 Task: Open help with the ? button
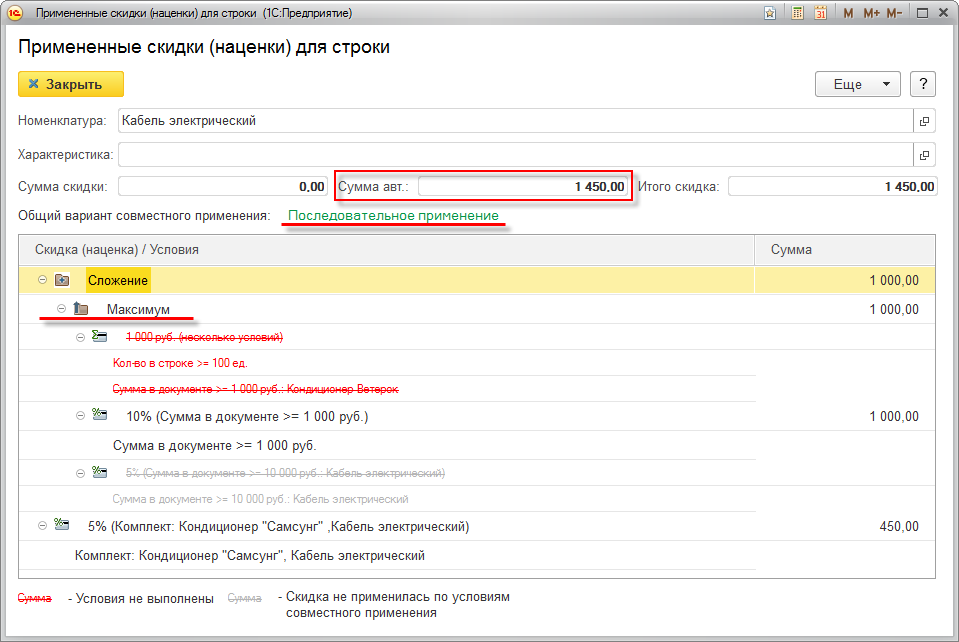tap(923, 84)
